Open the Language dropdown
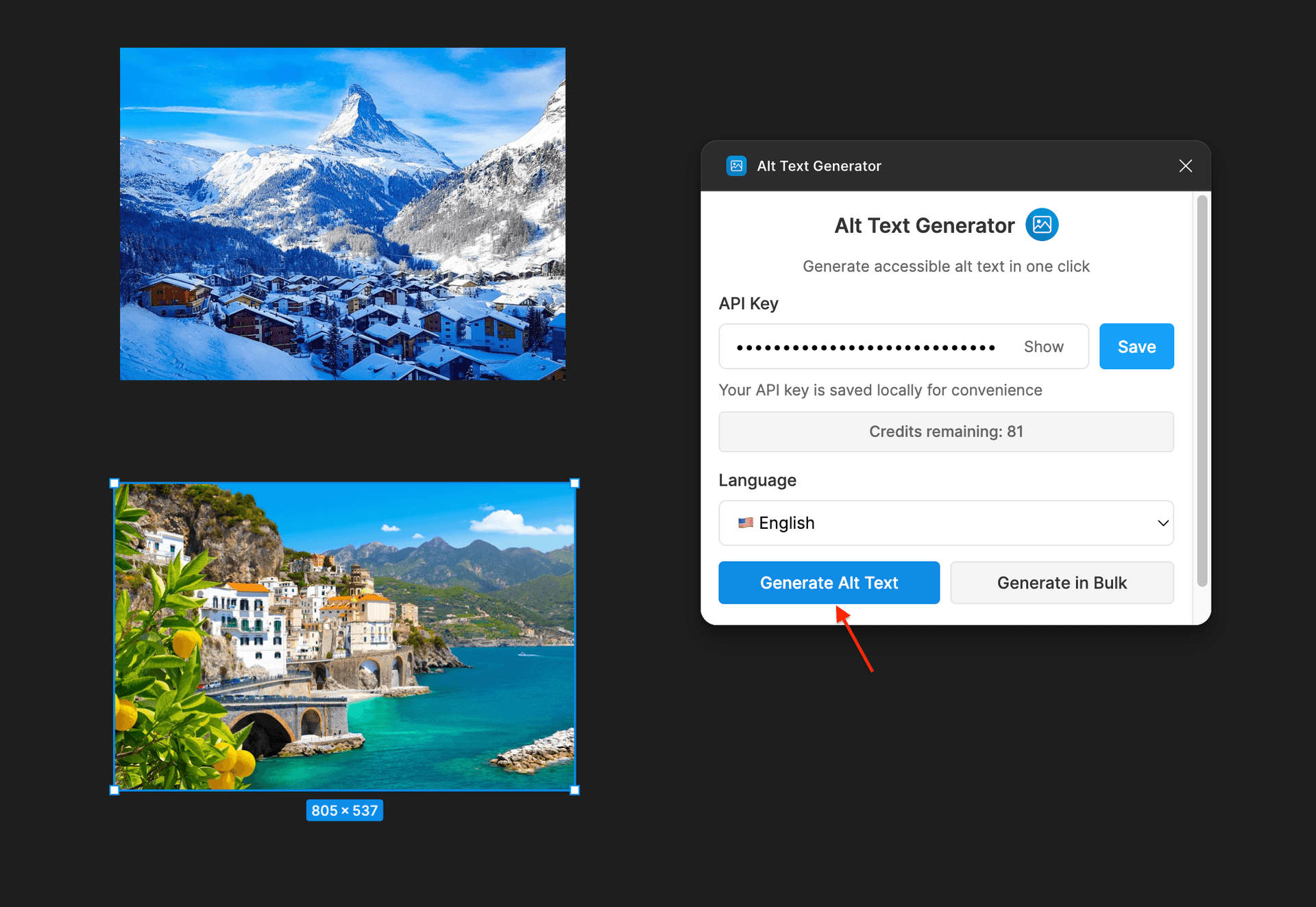This screenshot has height=907, width=1316. coord(946,523)
